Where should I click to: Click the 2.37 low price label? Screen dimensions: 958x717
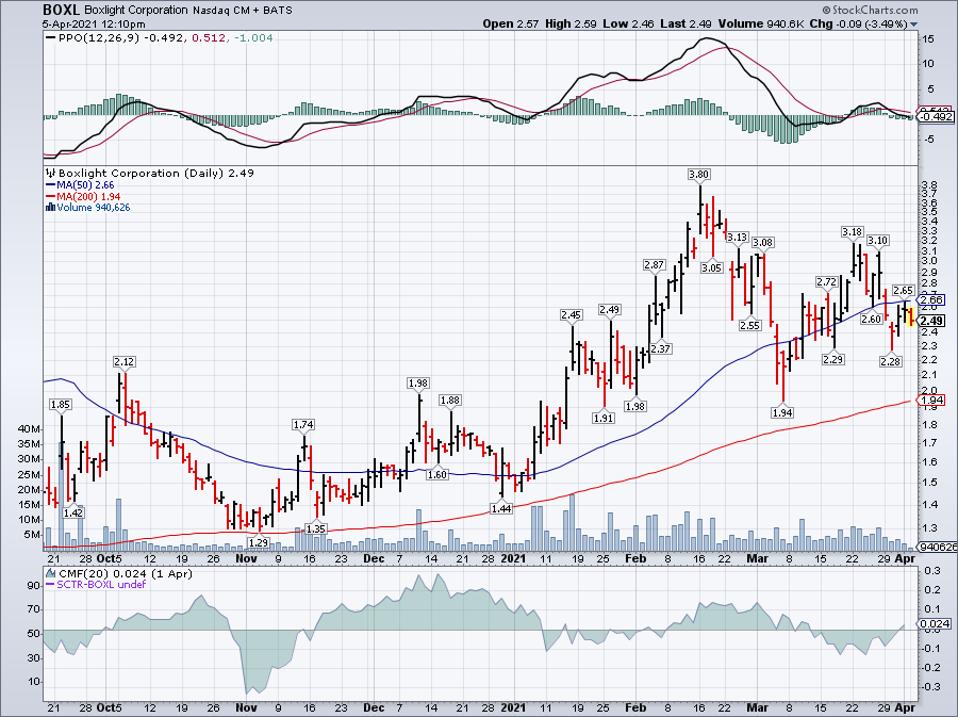coord(661,349)
